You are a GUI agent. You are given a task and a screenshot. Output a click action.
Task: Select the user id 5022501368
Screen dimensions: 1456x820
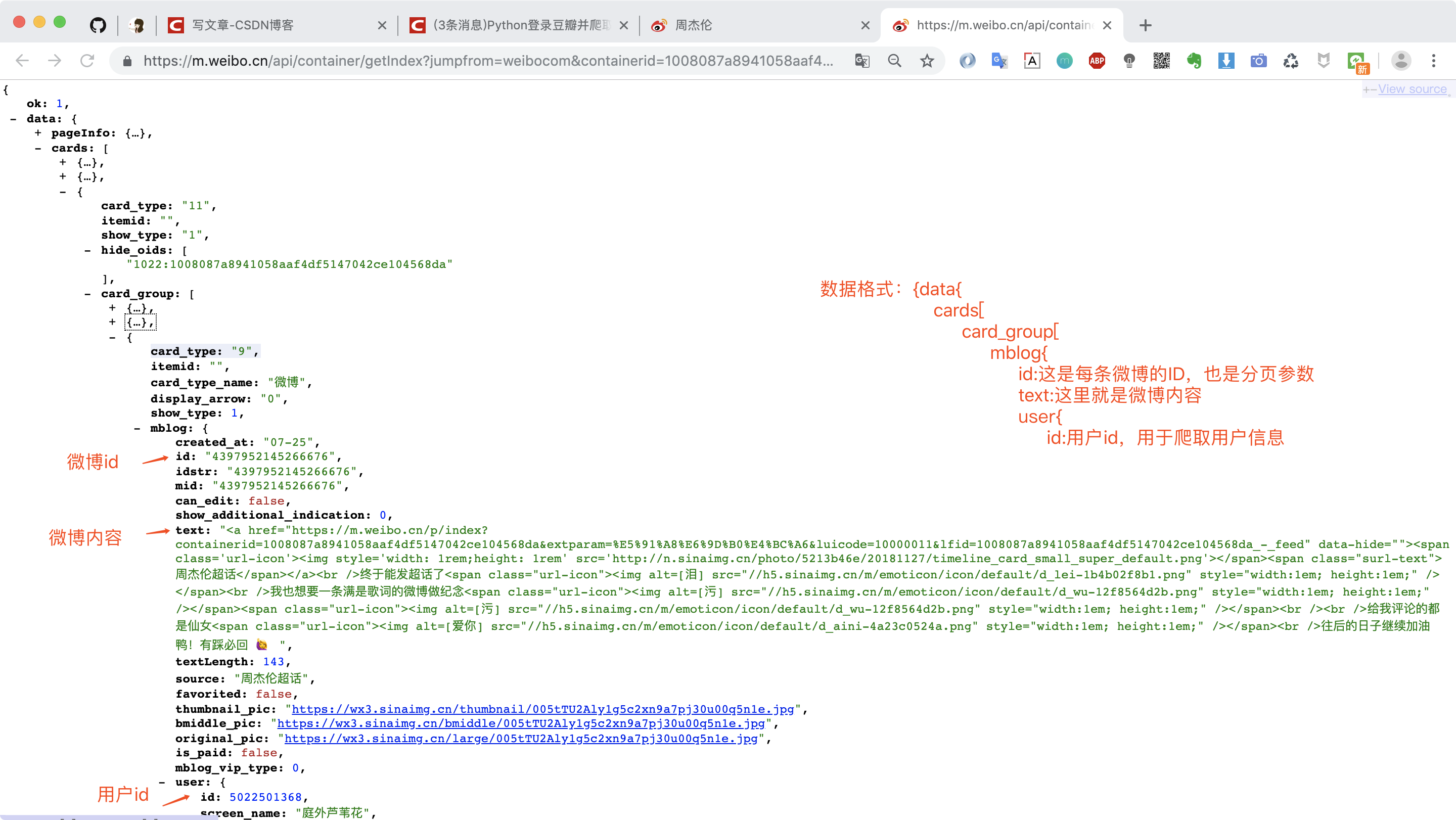click(x=265, y=797)
